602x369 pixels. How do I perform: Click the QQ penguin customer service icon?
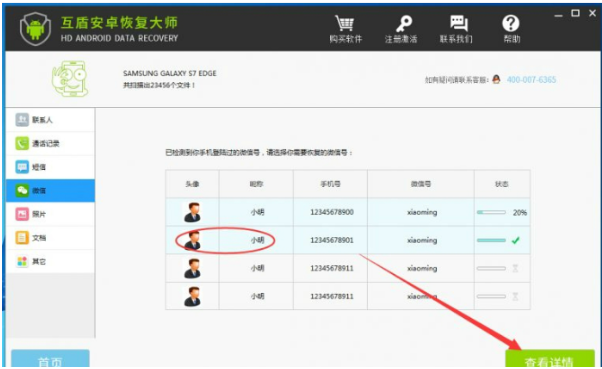pyautogui.click(x=496, y=79)
